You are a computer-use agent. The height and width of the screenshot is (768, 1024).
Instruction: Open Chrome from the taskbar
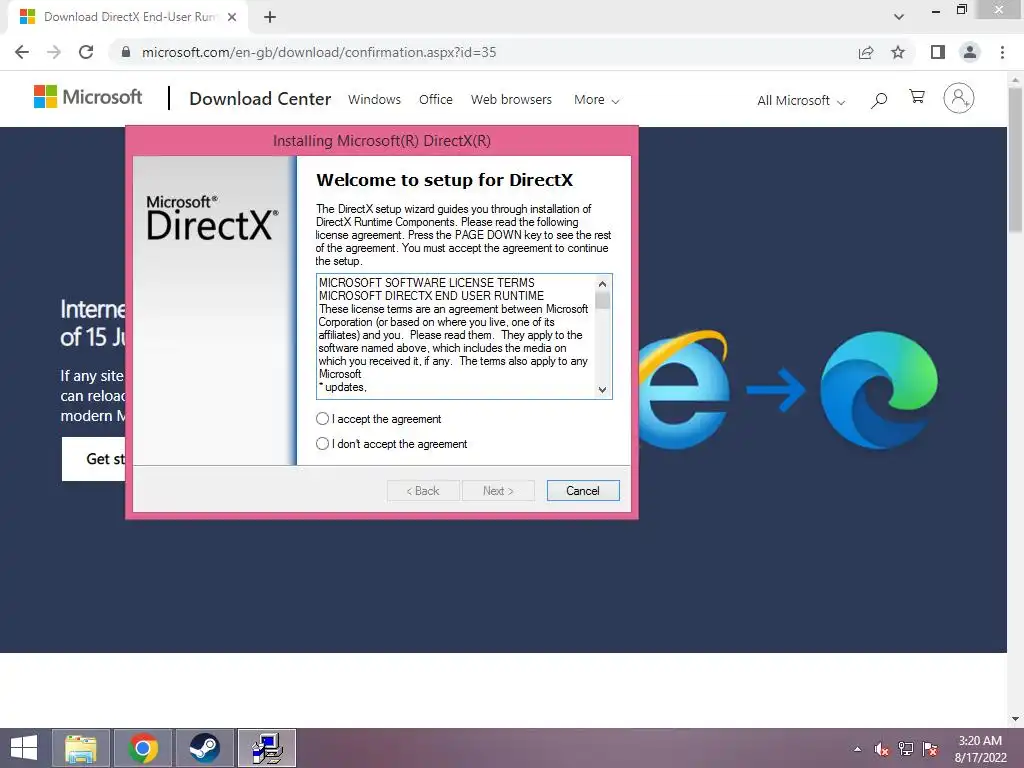(x=143, y=748)
